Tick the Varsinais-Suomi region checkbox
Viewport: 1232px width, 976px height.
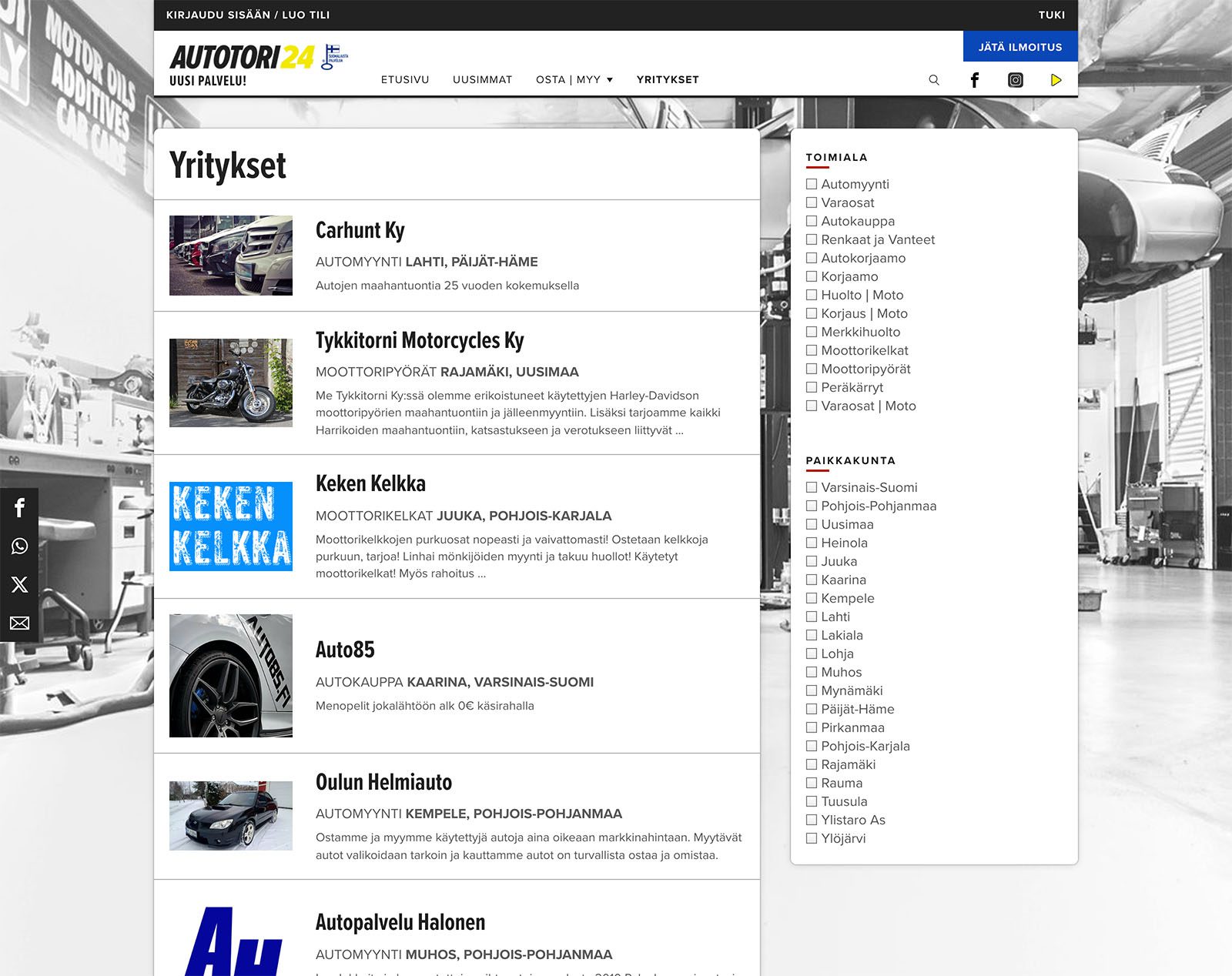(812, 487)
